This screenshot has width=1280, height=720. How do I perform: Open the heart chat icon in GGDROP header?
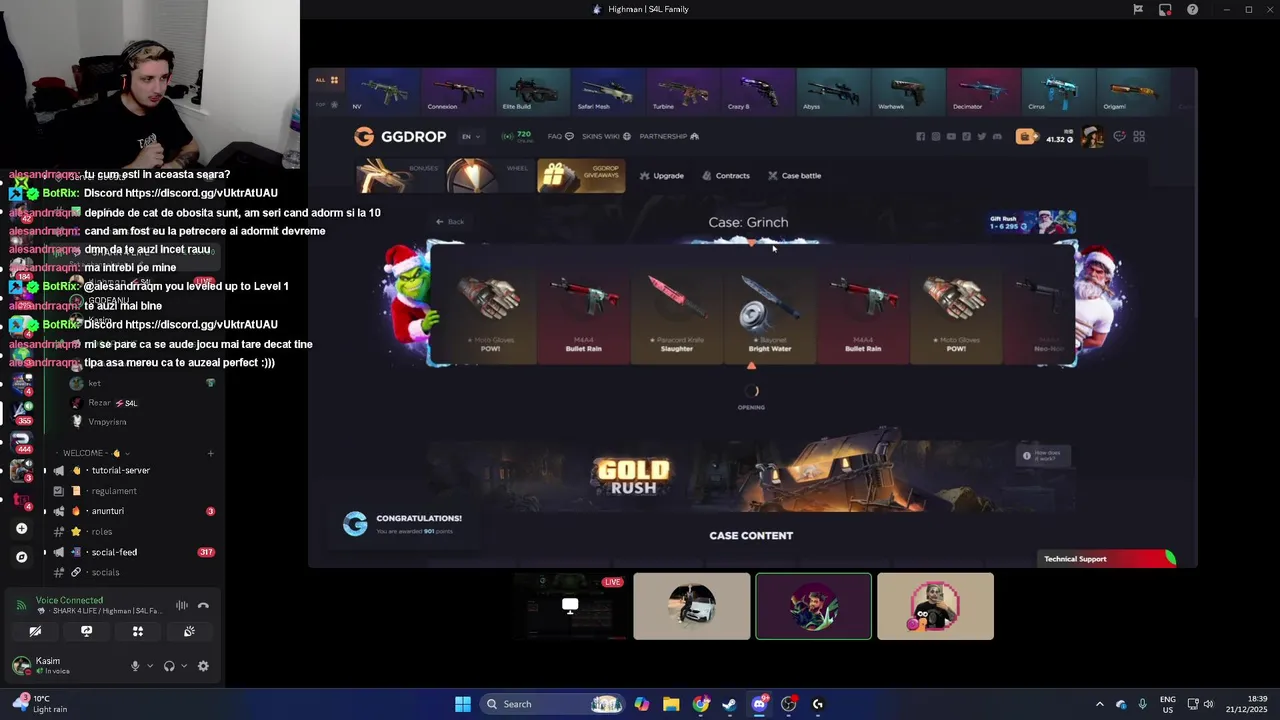[x=1119, y=136]
